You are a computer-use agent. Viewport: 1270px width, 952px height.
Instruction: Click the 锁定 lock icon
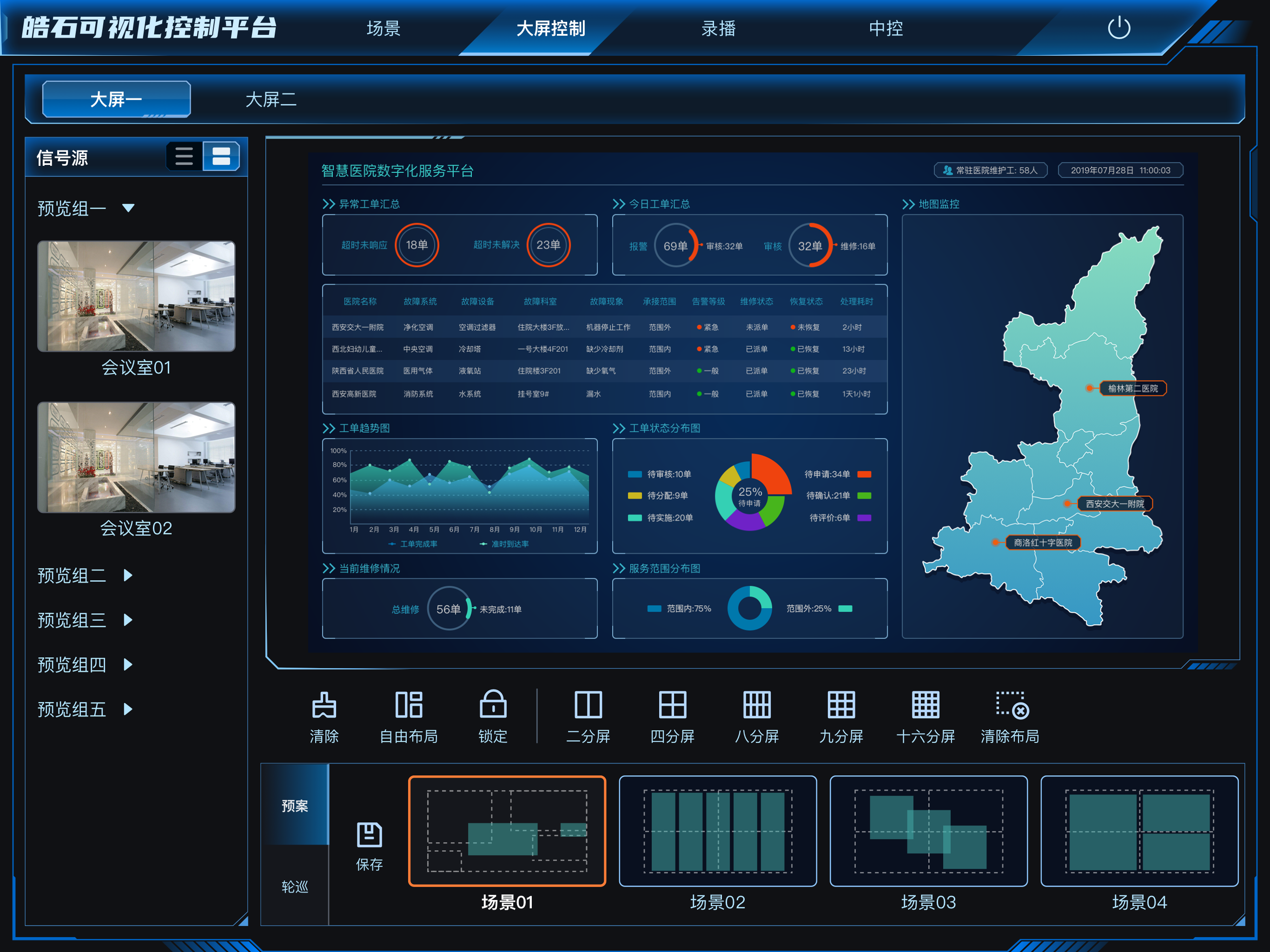coord(493,705)
